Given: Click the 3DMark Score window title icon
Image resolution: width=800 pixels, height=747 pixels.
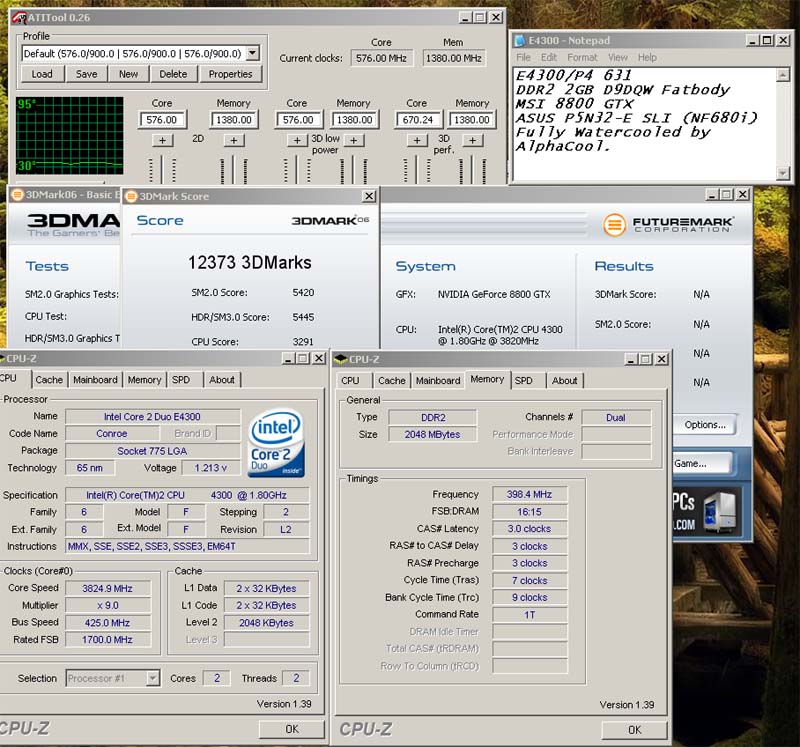Looking at the screenshot, I should 131,196.
